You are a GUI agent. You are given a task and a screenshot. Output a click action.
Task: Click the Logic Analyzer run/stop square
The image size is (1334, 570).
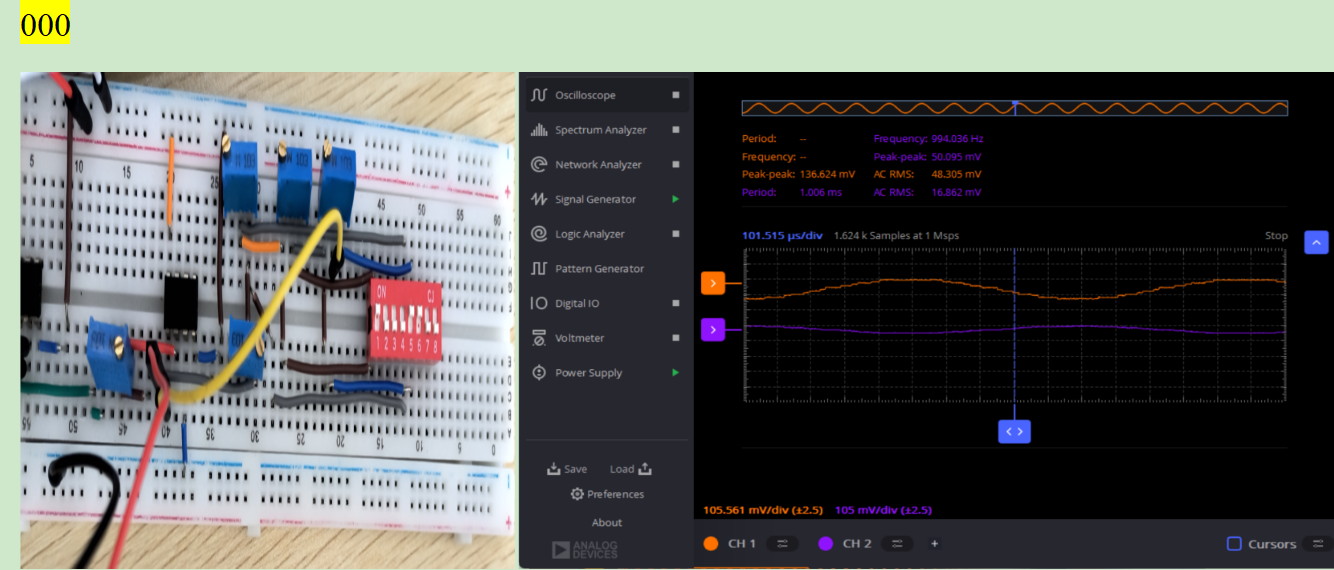676,234
